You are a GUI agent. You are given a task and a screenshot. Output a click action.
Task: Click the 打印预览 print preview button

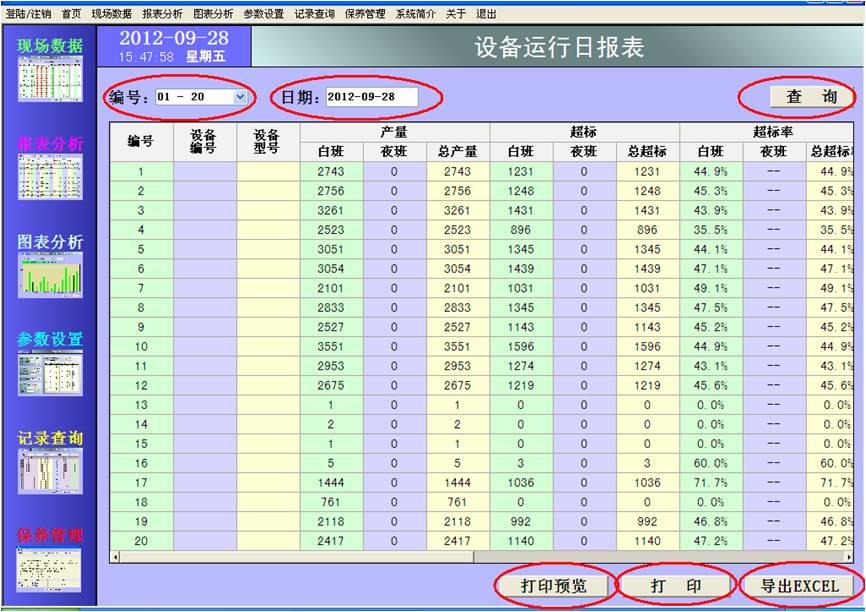(x=554, y=586)
